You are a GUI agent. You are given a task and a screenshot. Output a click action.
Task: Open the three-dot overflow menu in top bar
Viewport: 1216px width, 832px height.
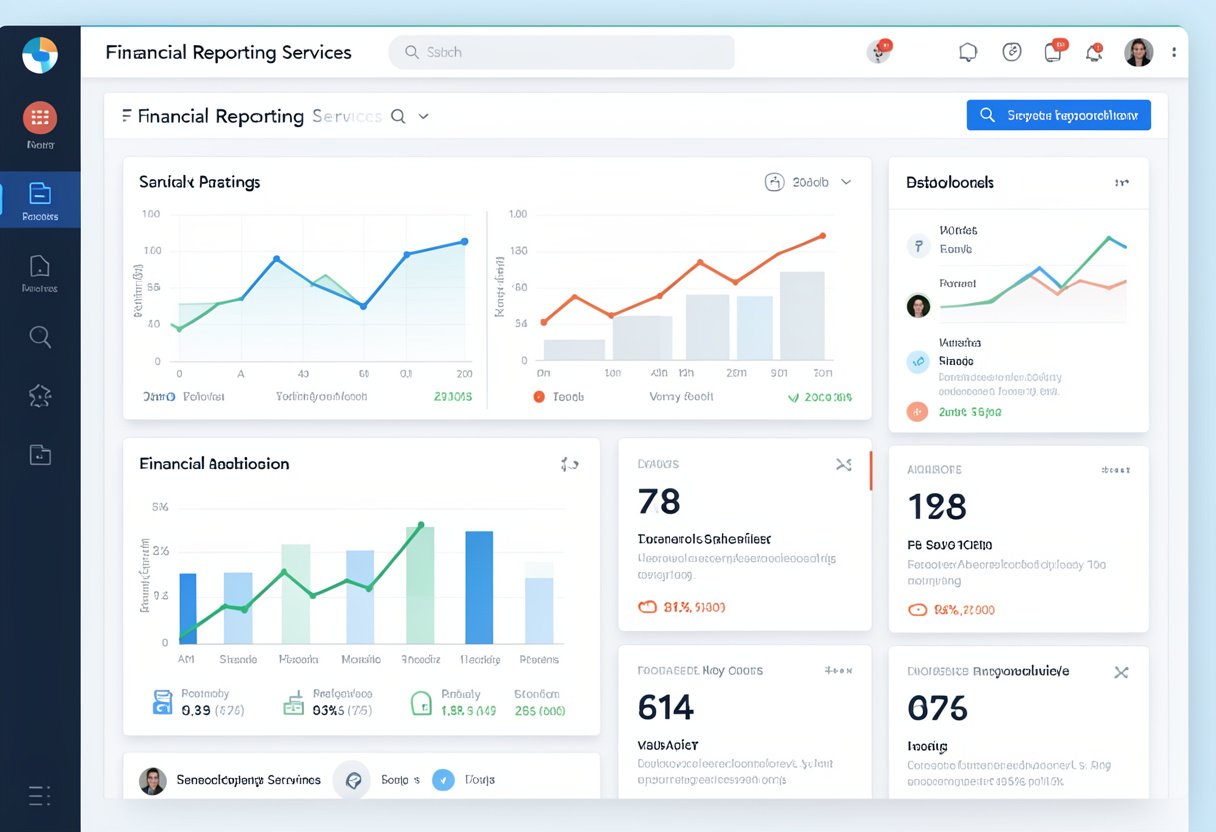(1174, 52)
